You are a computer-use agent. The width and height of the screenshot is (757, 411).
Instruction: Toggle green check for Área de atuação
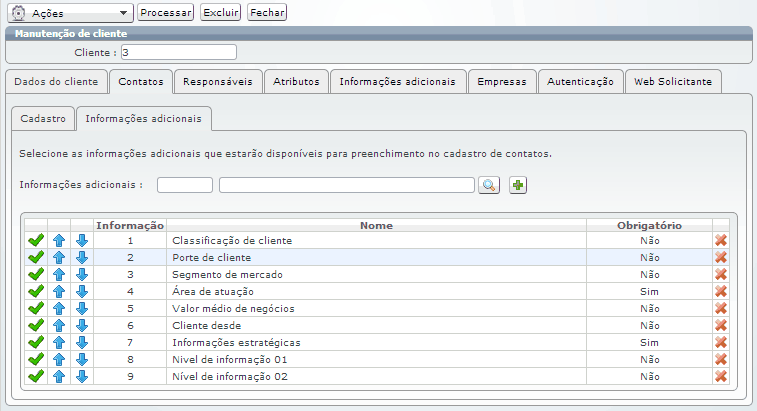(36, 292)
